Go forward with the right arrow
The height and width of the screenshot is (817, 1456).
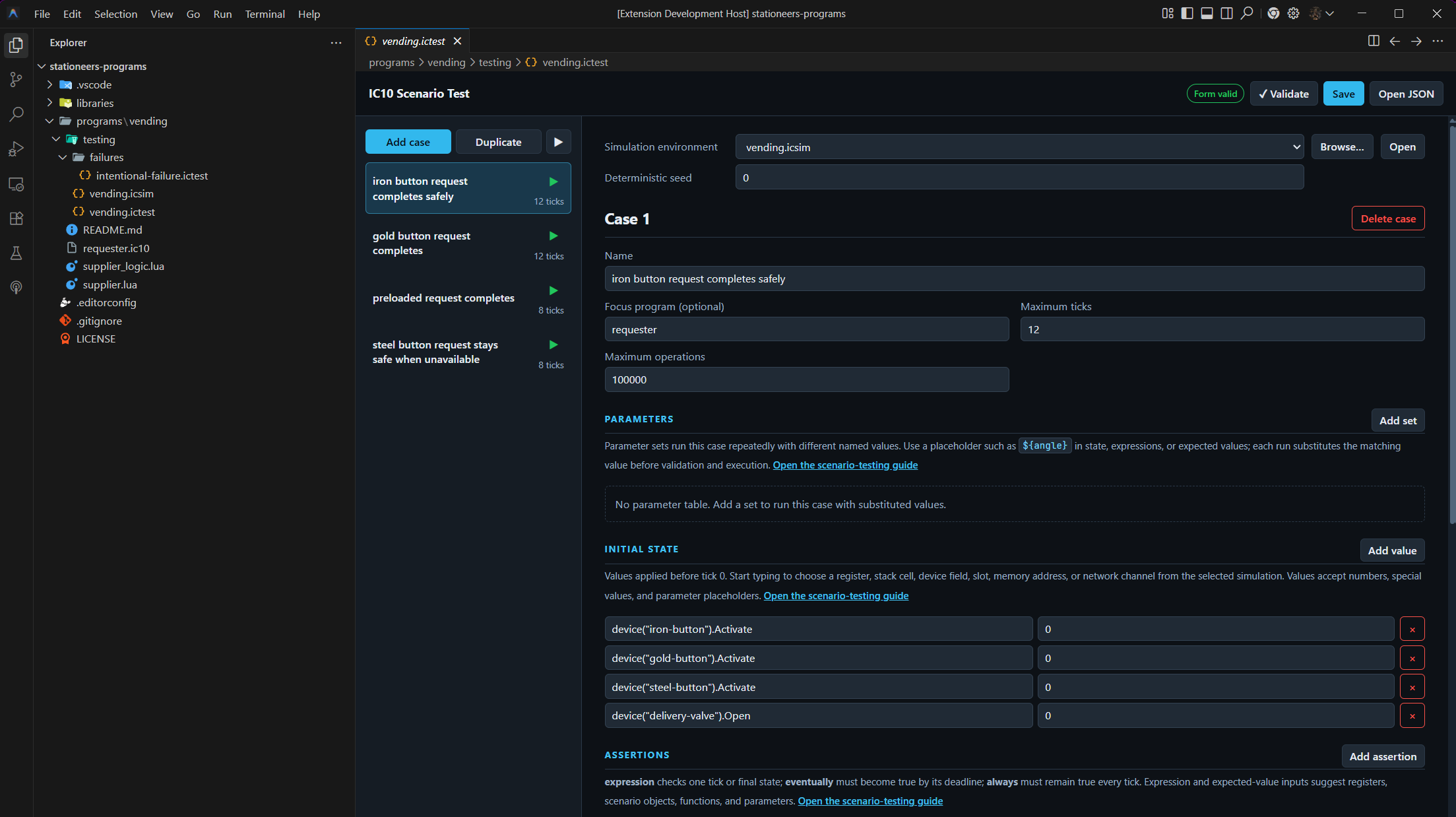coord(1416,41)
